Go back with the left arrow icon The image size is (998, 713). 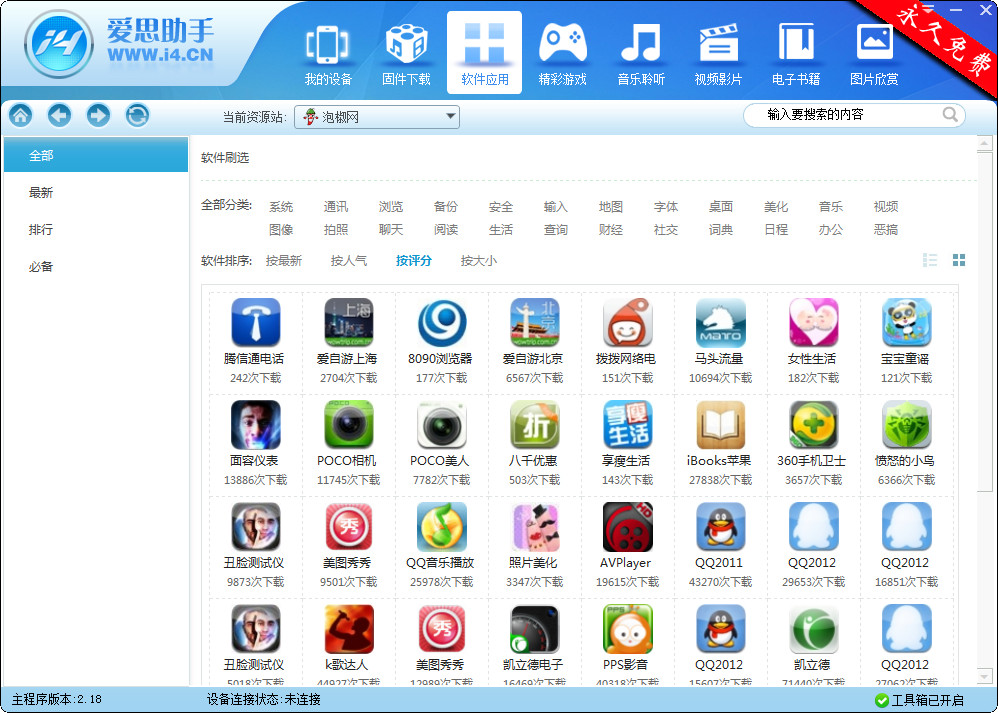60,115
